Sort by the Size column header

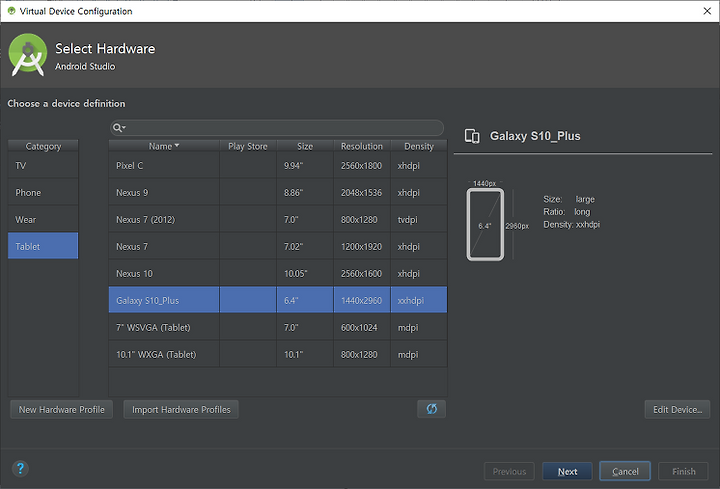(305, 146)
